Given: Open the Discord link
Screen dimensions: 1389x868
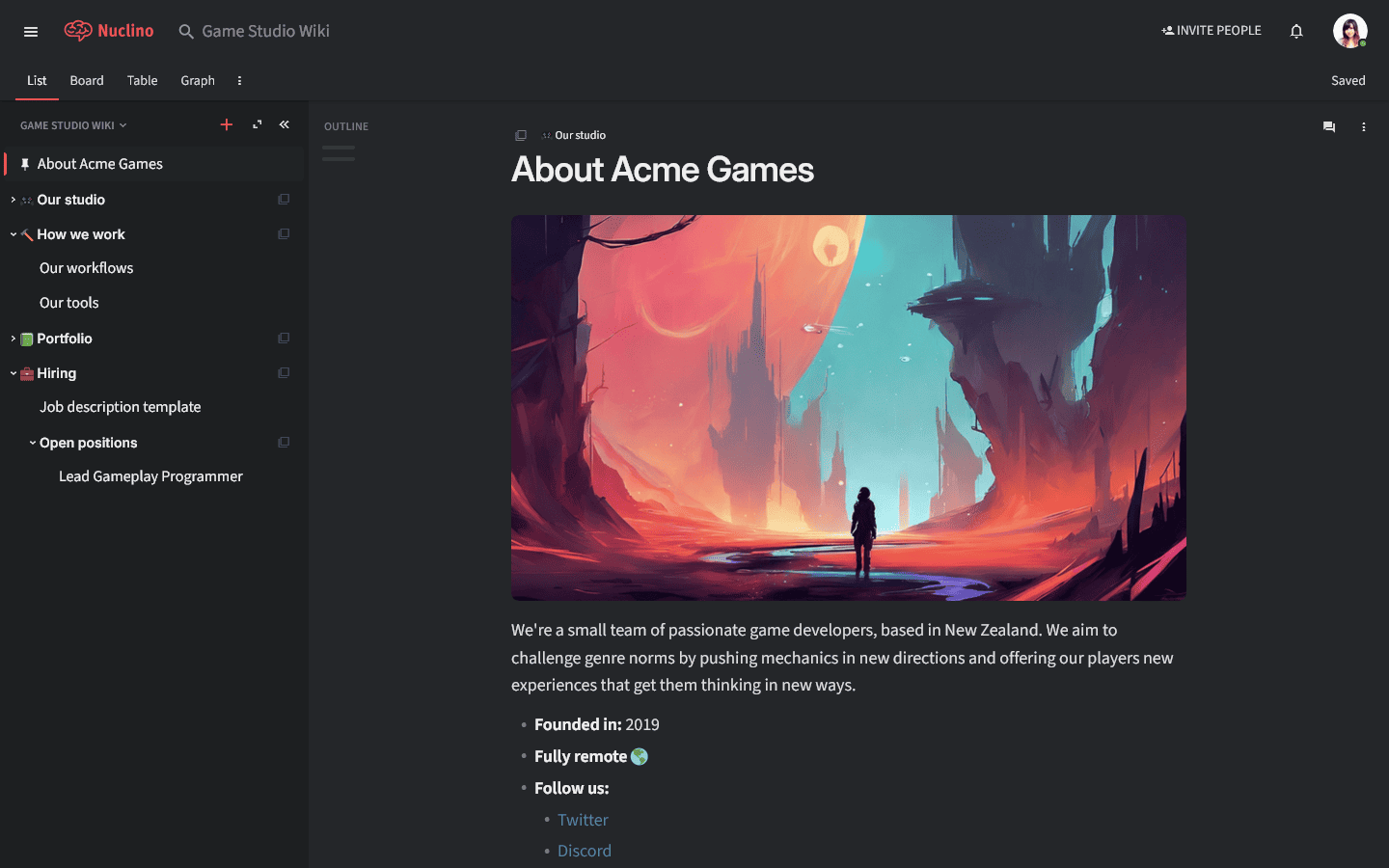Looking at the screenshot, I should (585, 851).
